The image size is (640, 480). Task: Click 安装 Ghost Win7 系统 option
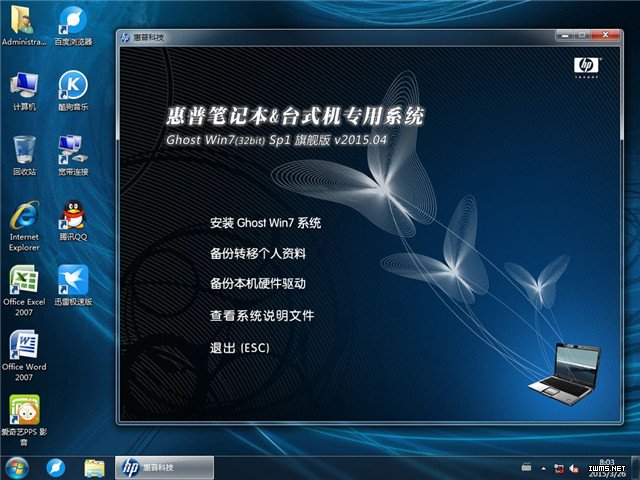(x=265, y=223)
